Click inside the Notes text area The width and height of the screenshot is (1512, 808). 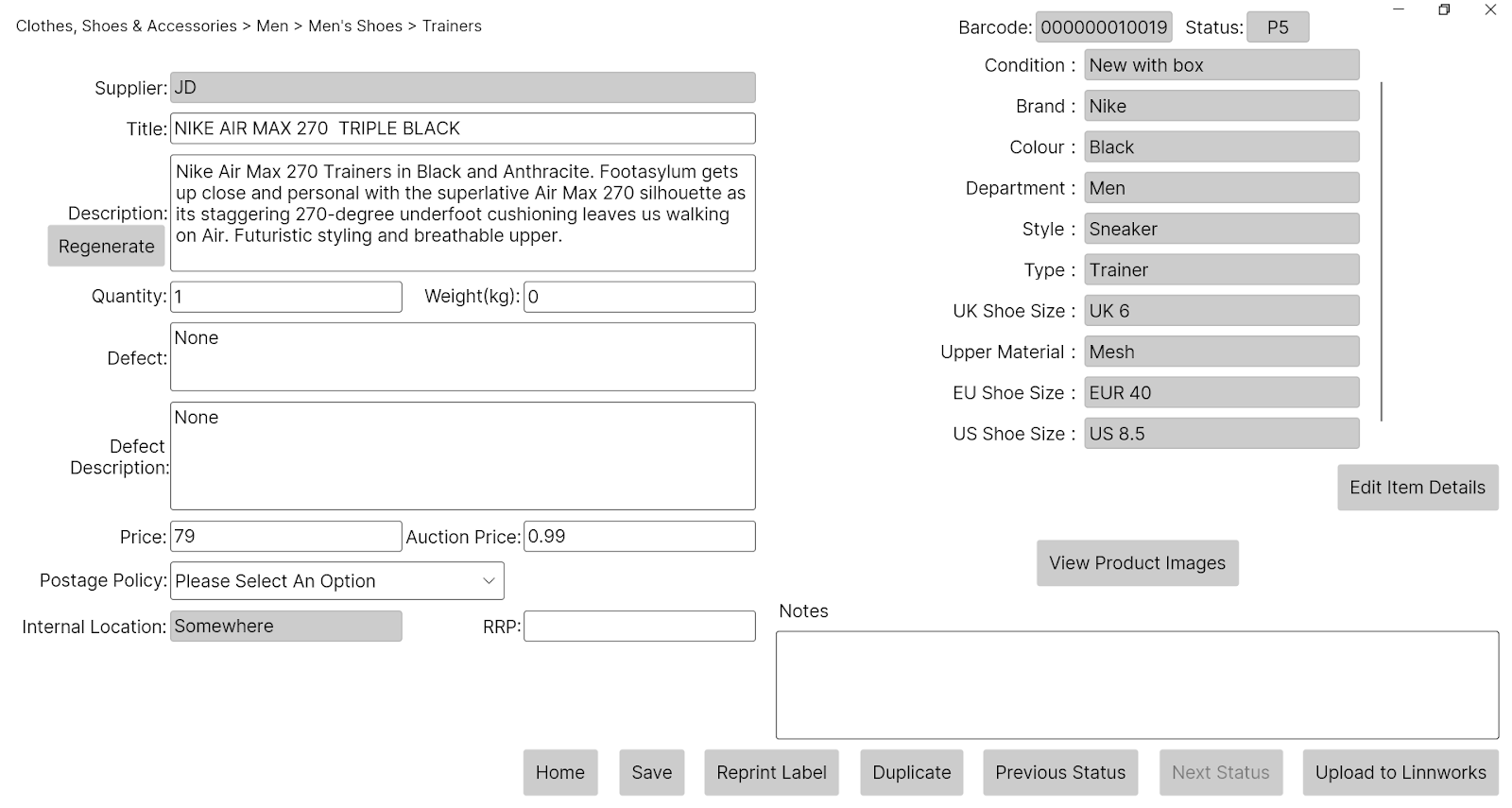pyautogui.click(x=1136, y=685)
